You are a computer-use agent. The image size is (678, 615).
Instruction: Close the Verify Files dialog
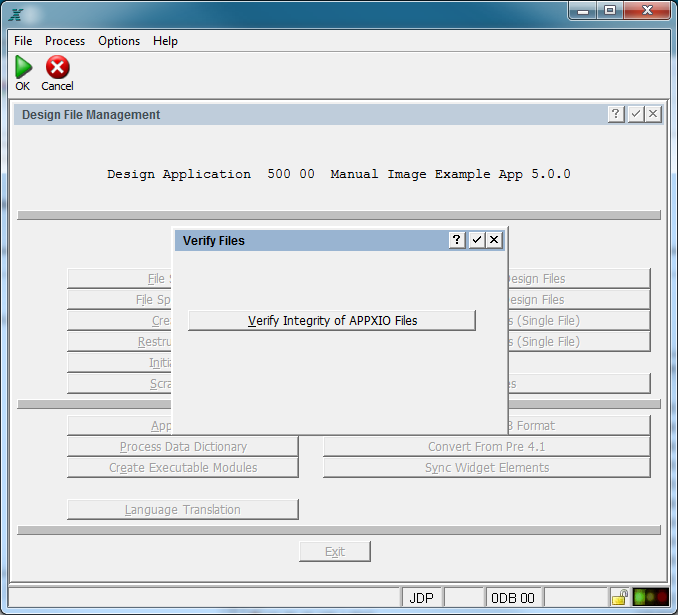point(494,240)
